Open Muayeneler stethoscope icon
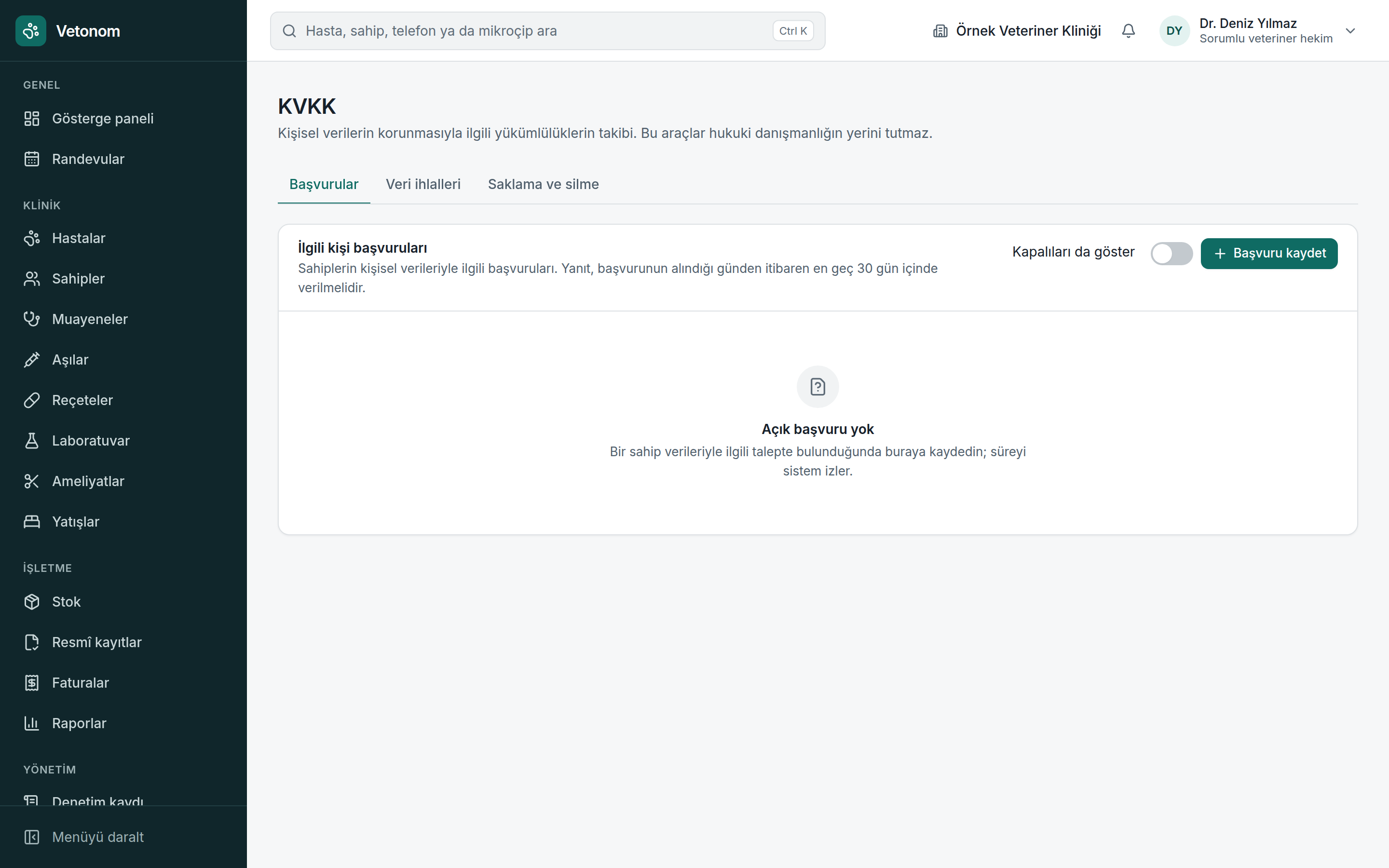The height and width of the screenshot is (868, 1389). (x=31, y=319)
